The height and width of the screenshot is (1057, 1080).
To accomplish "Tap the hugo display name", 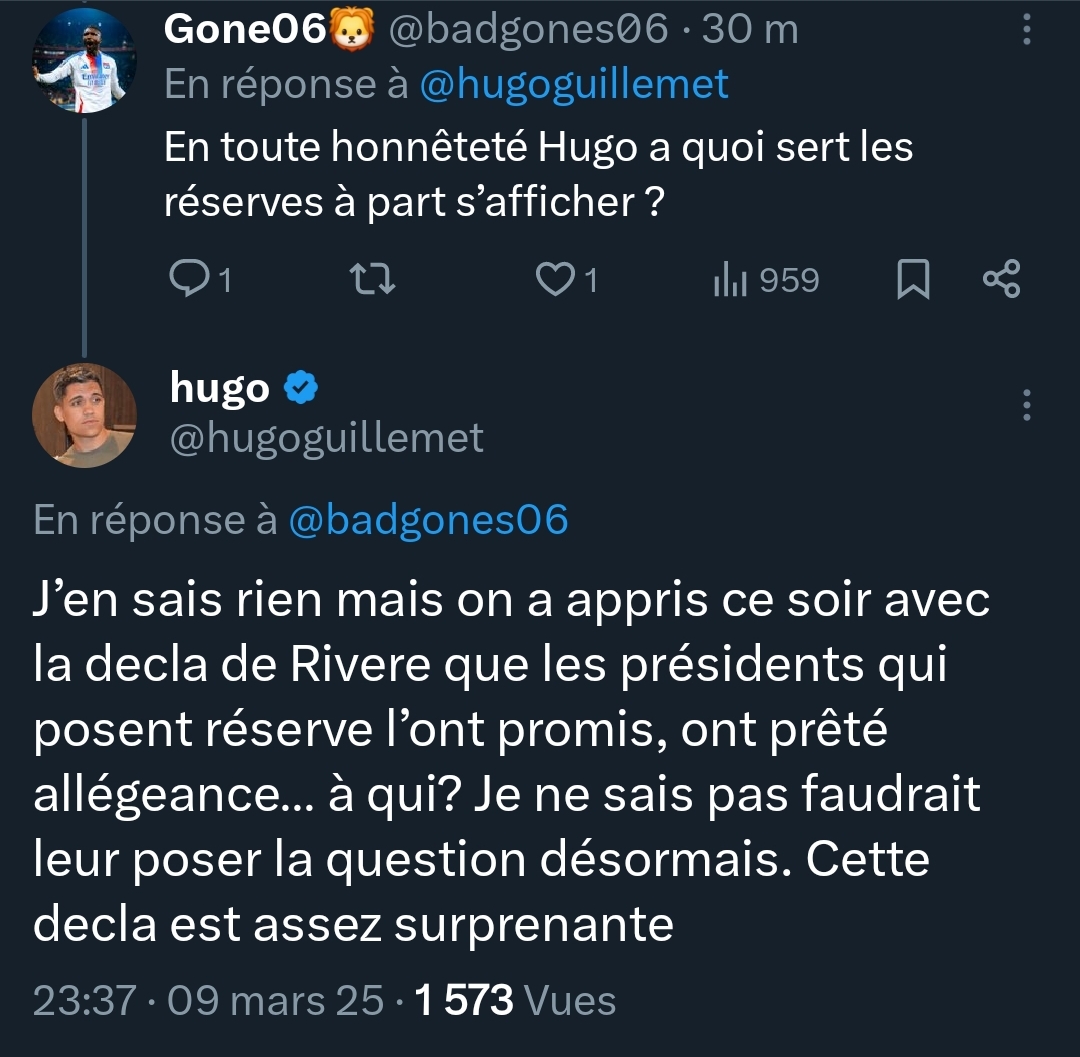I will [x=220, y=388].
